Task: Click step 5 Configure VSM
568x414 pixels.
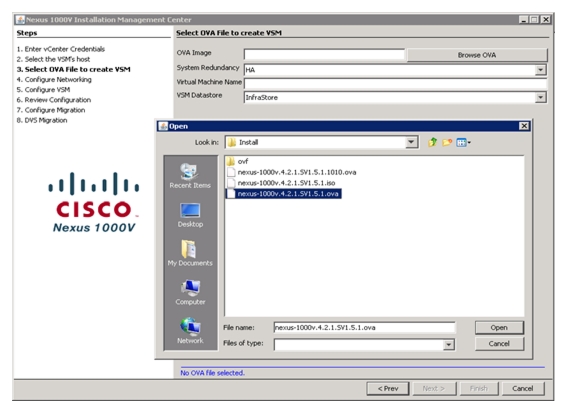Action: coord(43,89)
